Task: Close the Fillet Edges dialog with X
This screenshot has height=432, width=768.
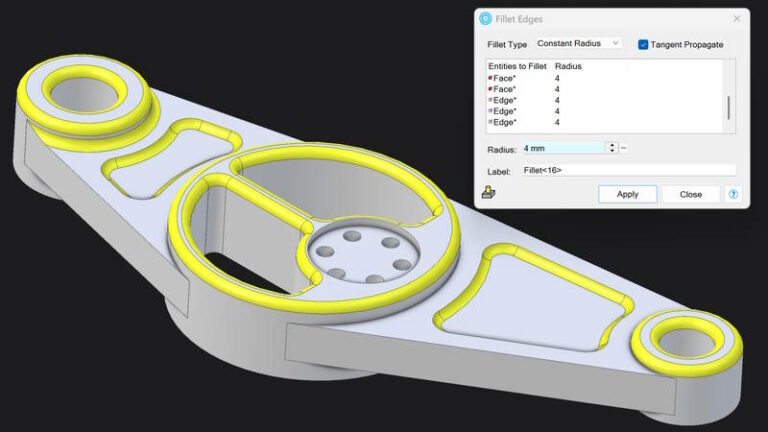Action: pyautogui.click(x=737, y=19)
